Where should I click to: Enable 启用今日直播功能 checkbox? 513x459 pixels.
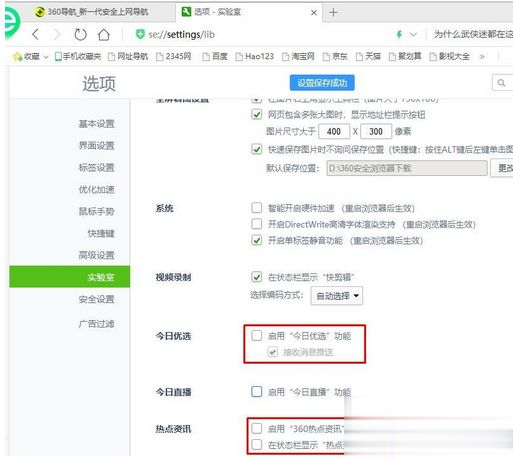click(x=256, y=391)
